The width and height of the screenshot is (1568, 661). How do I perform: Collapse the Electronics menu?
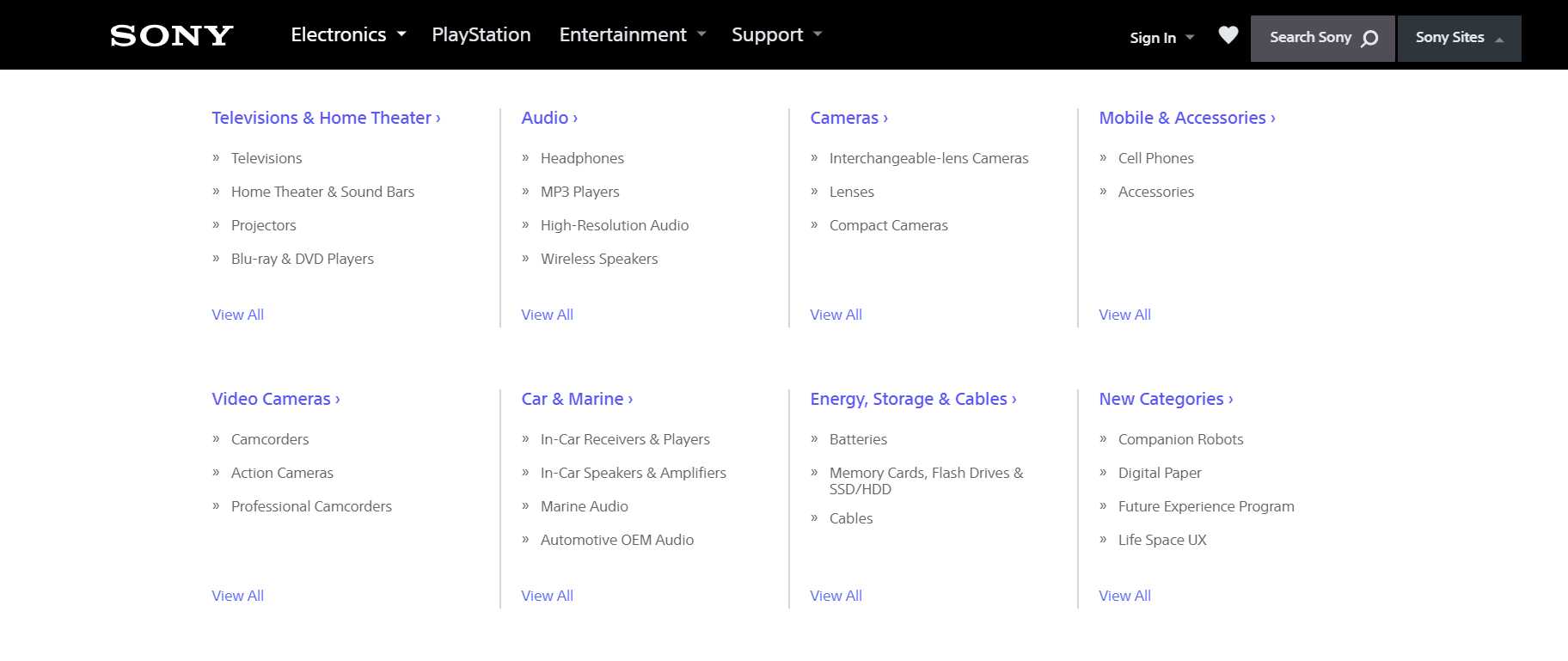347,34
